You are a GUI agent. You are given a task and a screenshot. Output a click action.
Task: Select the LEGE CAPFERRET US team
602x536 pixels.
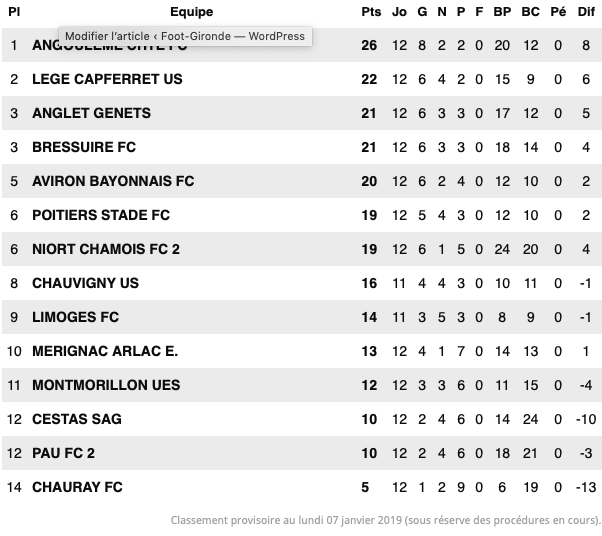[x=107, y=79]
